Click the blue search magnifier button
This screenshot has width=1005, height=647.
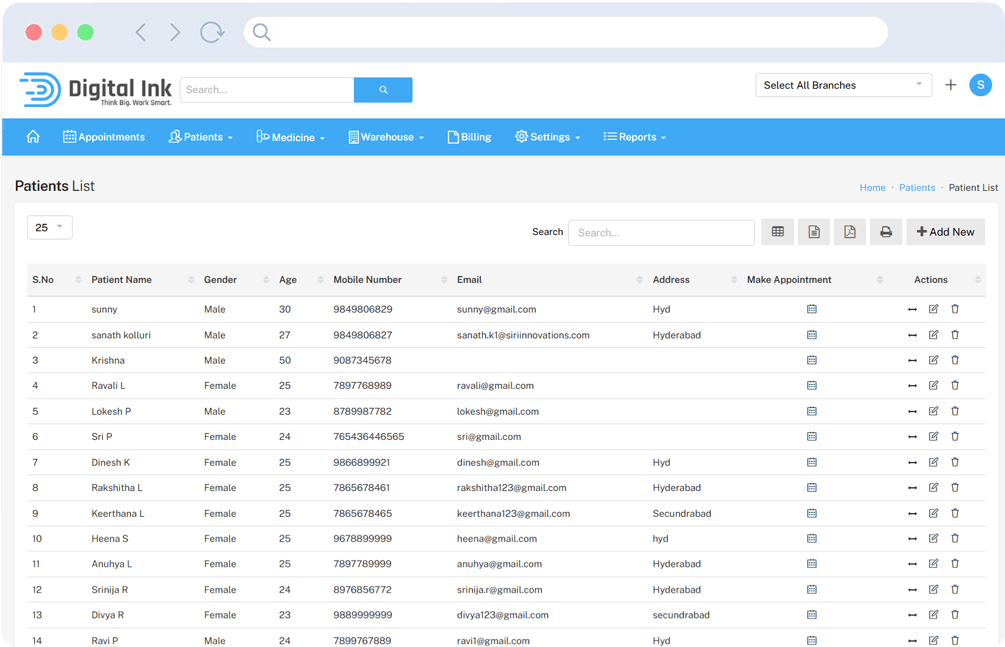click(383, 90)
